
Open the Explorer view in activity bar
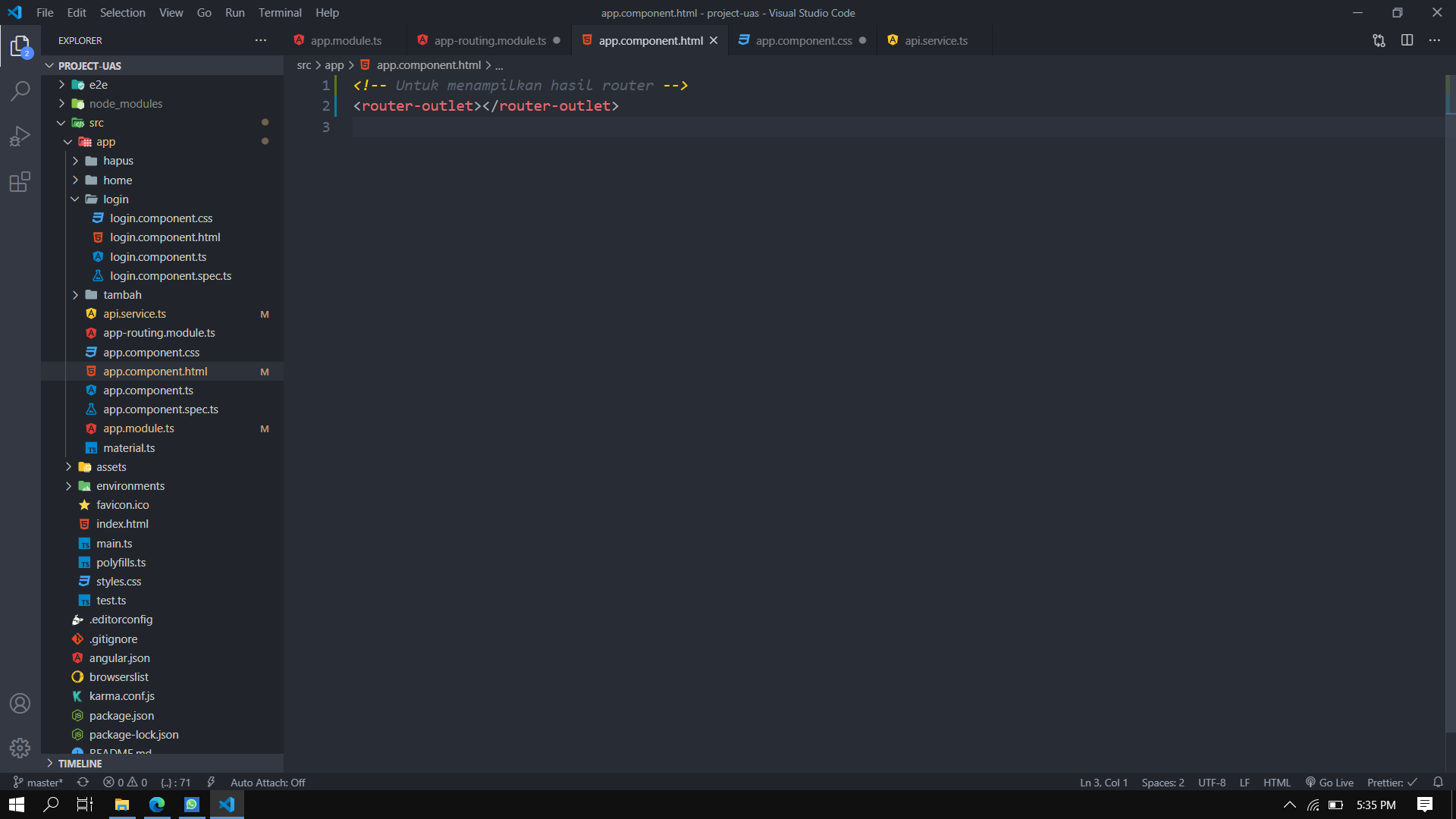[x=20, y=47]
